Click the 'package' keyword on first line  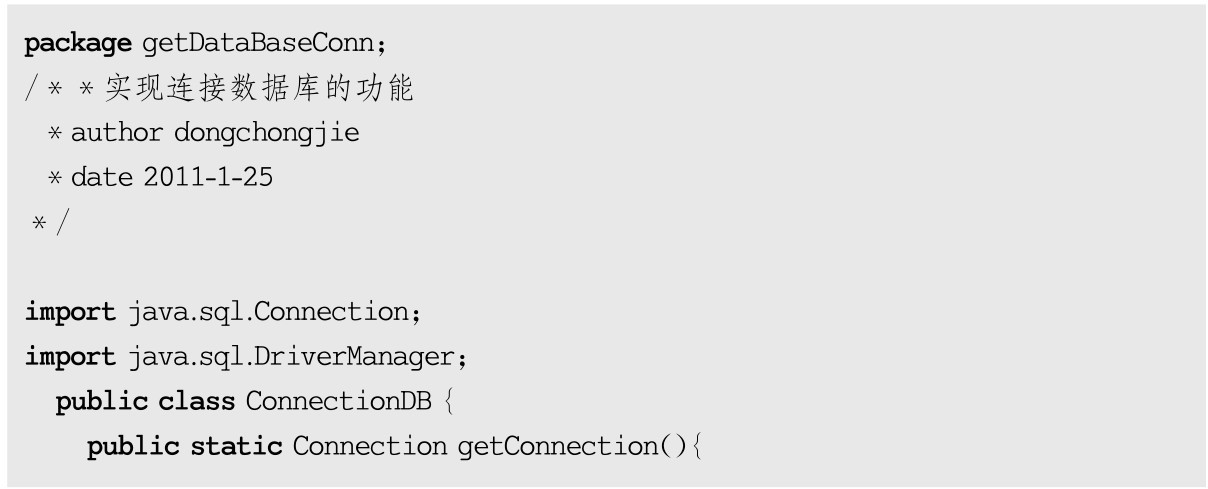(x=78, y=44)
